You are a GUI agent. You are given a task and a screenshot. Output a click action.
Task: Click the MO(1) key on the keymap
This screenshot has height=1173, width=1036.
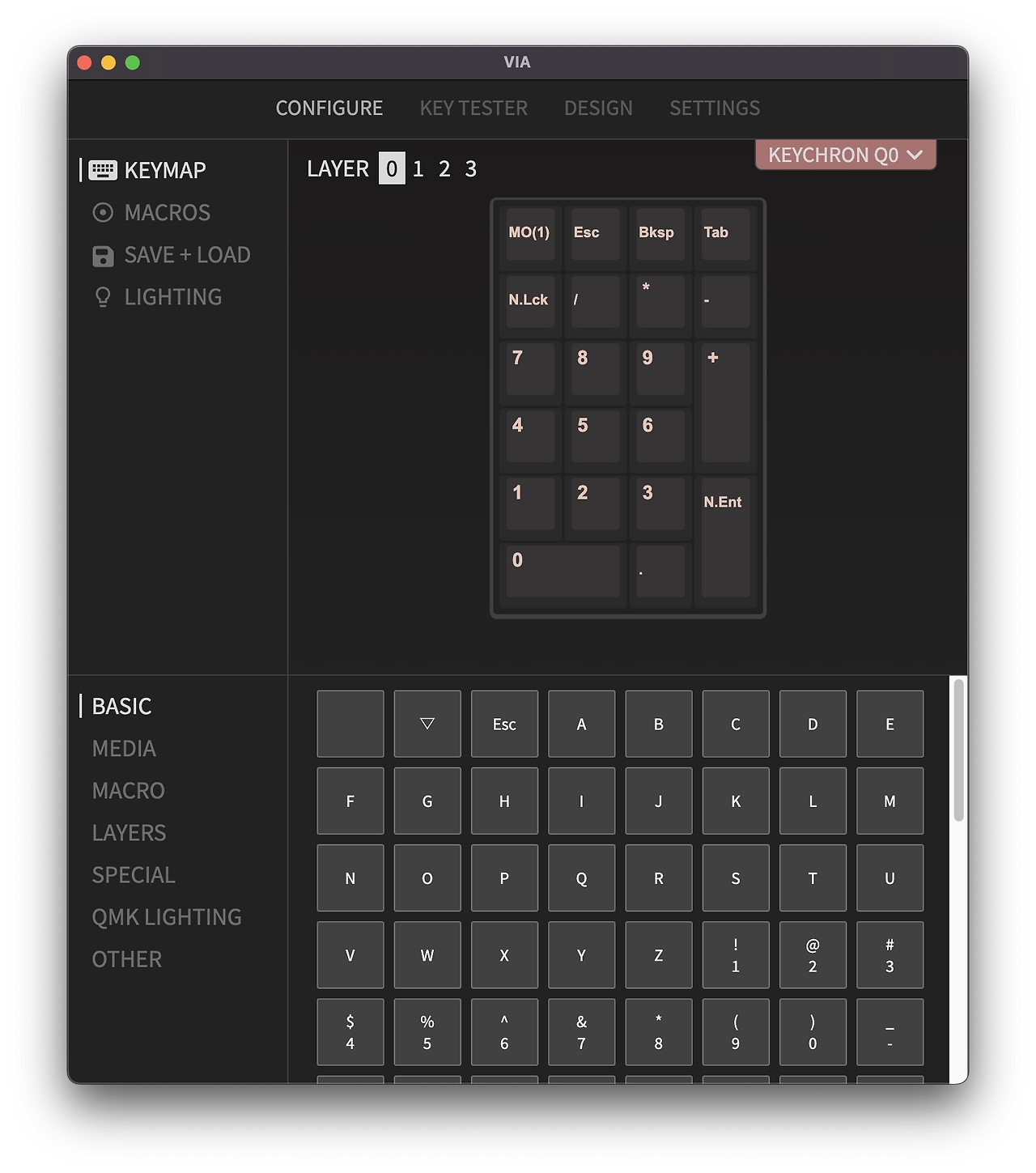click(x=529, y=235)
